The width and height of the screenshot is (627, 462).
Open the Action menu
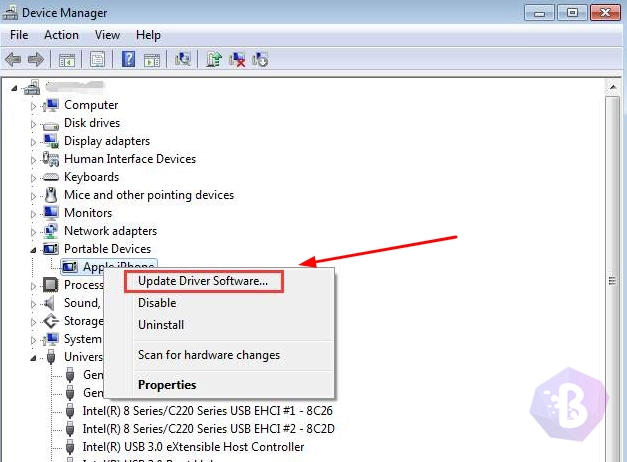(x=61, y=35)
